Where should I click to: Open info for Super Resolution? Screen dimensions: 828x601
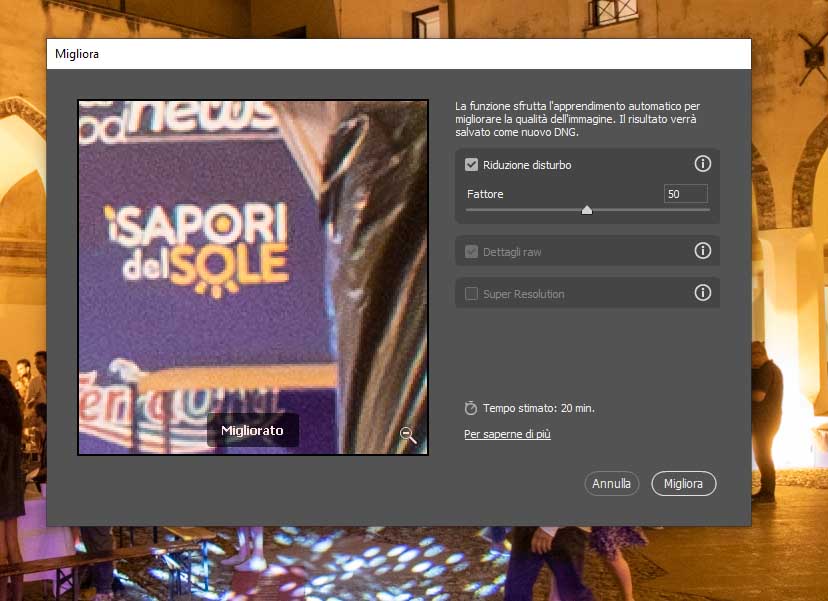tap(702, 293)
